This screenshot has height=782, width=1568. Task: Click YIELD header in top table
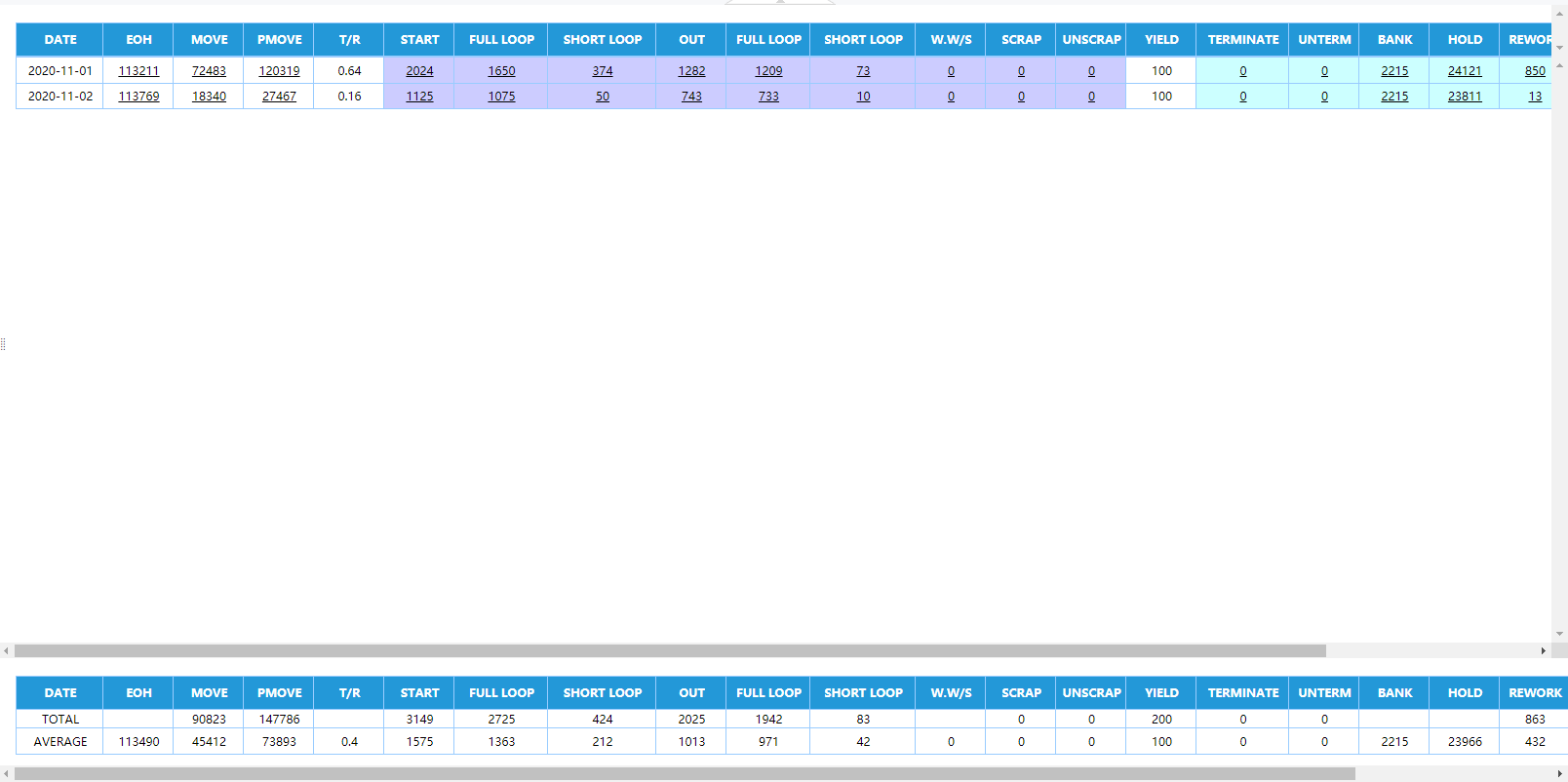[x=1161, y=40]
